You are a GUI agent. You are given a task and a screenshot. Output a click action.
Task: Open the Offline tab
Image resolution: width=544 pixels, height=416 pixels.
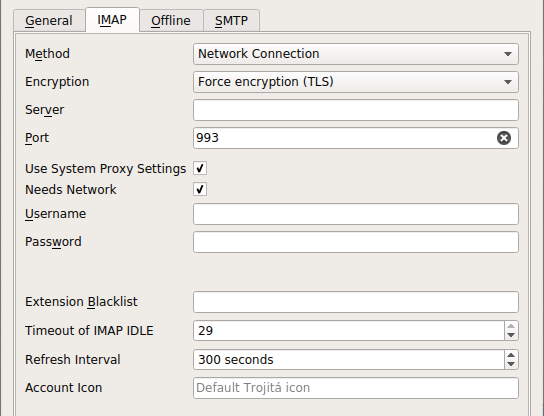[171, 20]
